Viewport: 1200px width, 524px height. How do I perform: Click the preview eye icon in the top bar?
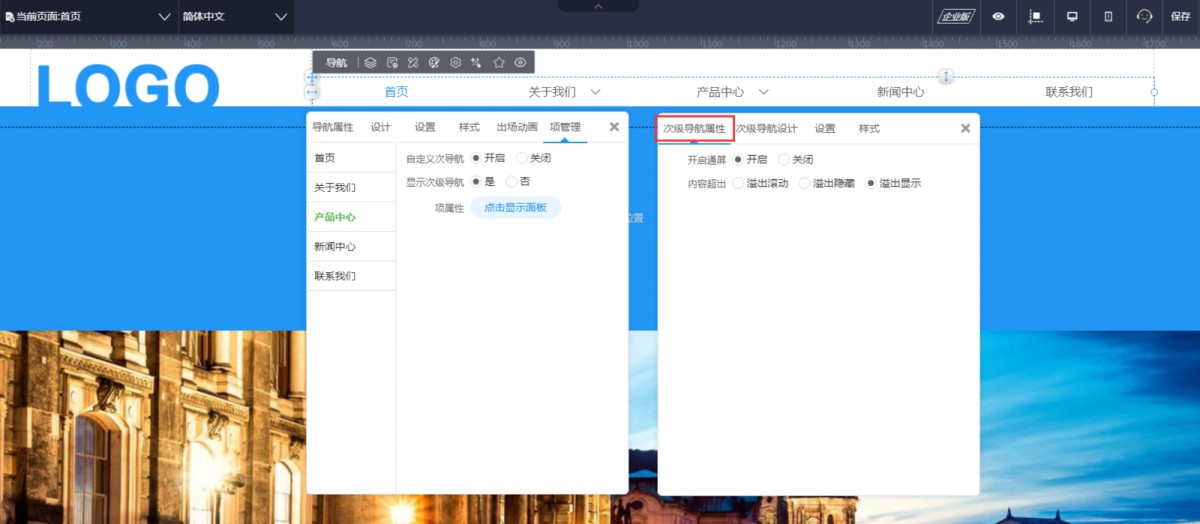[x=998, y=16]
